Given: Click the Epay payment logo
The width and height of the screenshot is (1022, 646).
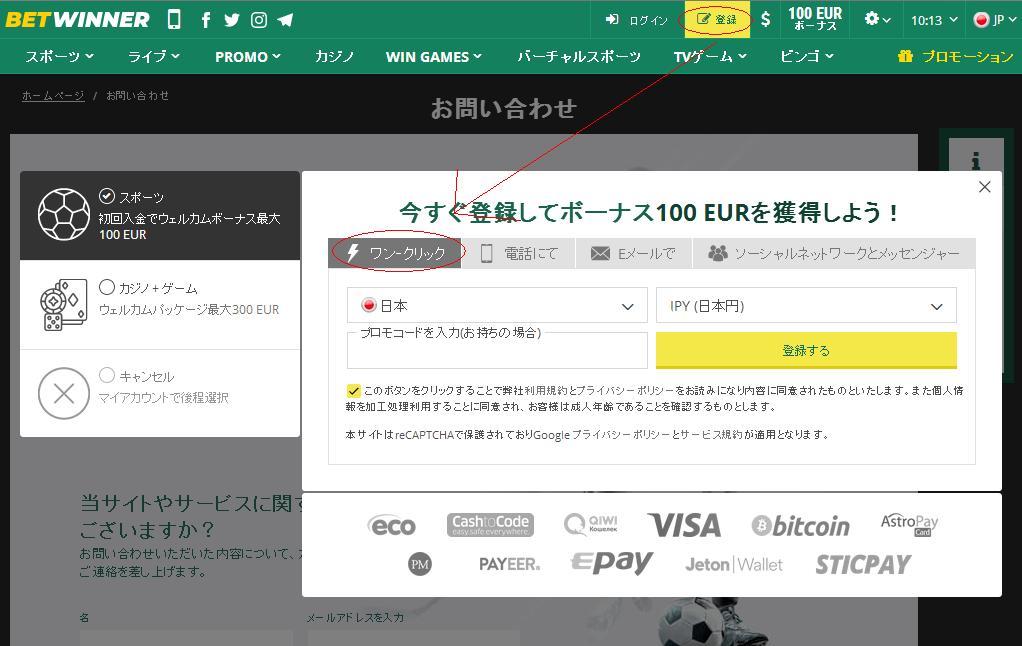Looking at the screenshot, I should [611, 563].
